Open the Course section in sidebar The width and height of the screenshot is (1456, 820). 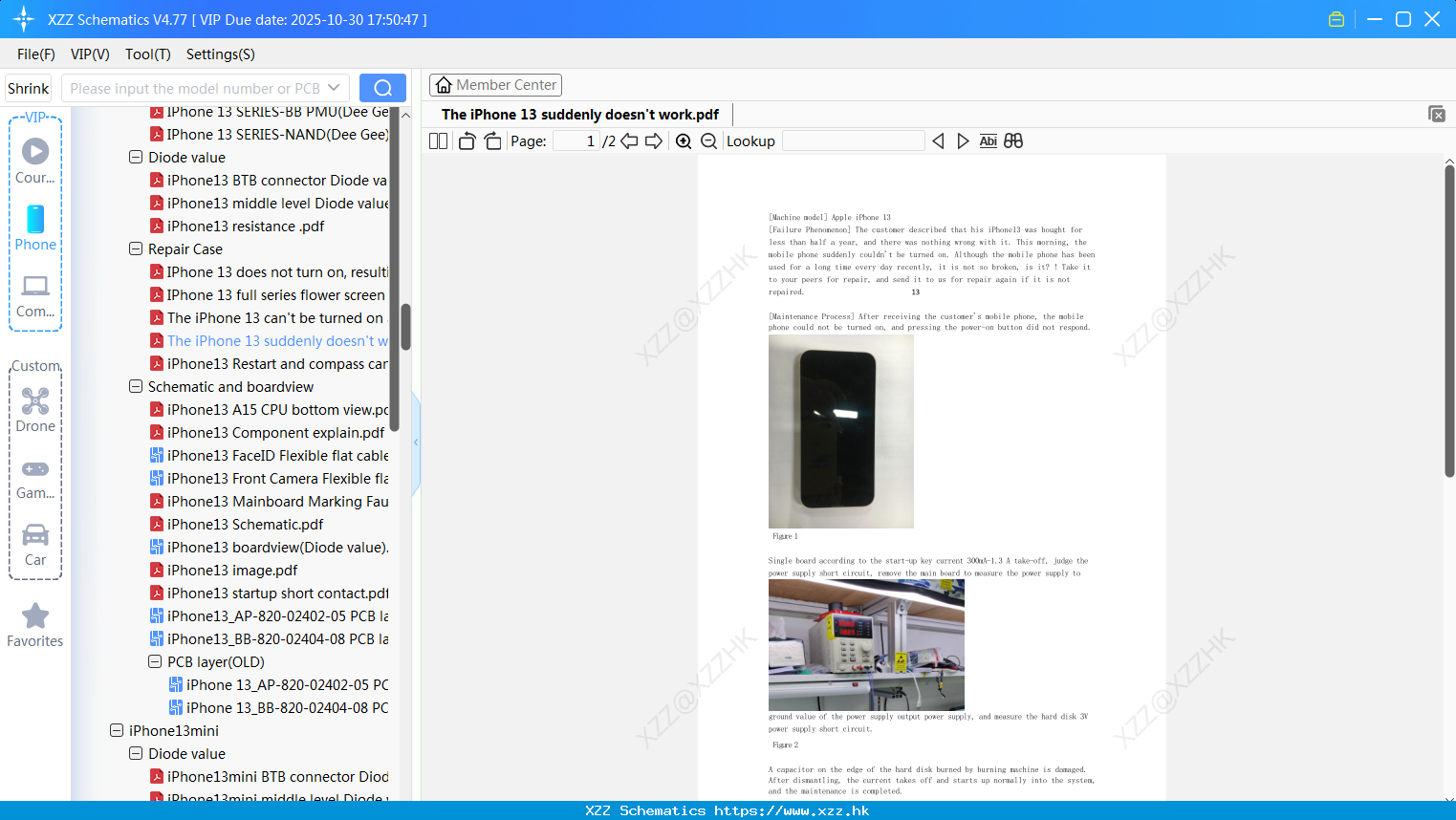coord(35,161)
